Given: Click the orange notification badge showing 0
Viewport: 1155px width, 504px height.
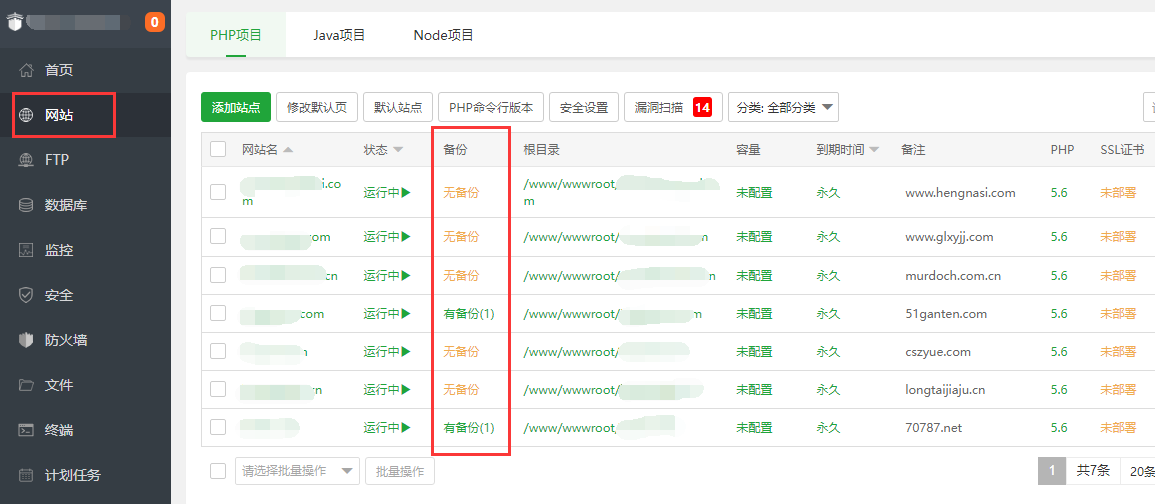Looking at the screenshot, I should pyautogui.click(x=155, y=22).
